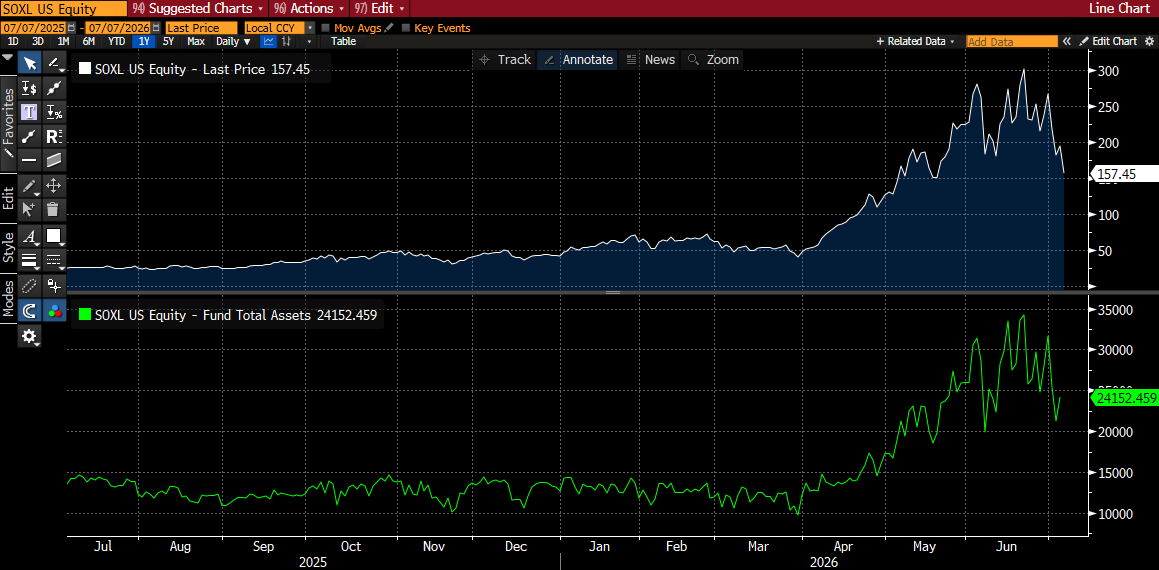Viewport: 1159px width, 570px height.
Task: Enable the Mov Avgs checkbox
Action: click(326, 28)
